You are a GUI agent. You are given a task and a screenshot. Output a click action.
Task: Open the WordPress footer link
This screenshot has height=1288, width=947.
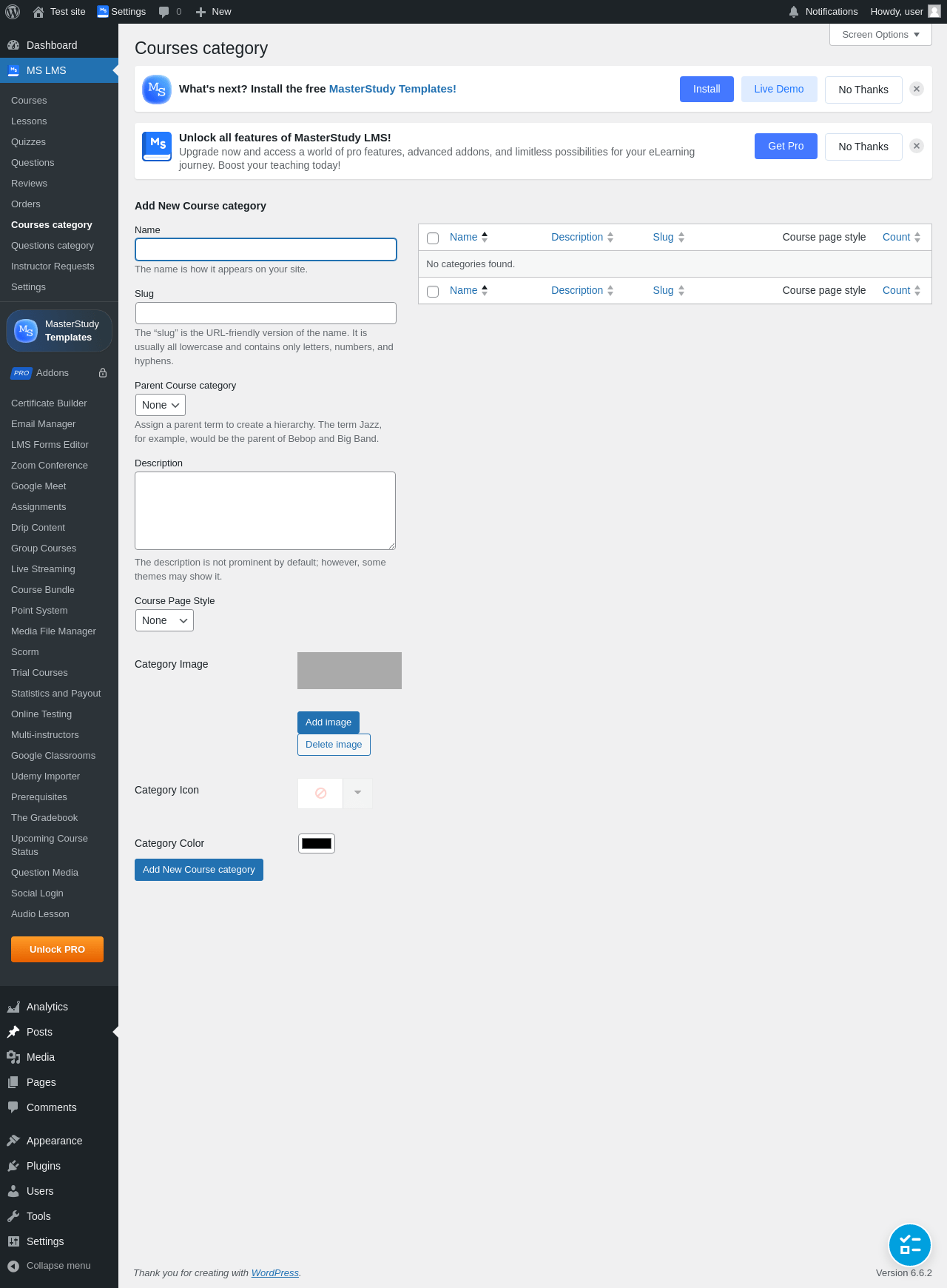(x=275, y=1273)
